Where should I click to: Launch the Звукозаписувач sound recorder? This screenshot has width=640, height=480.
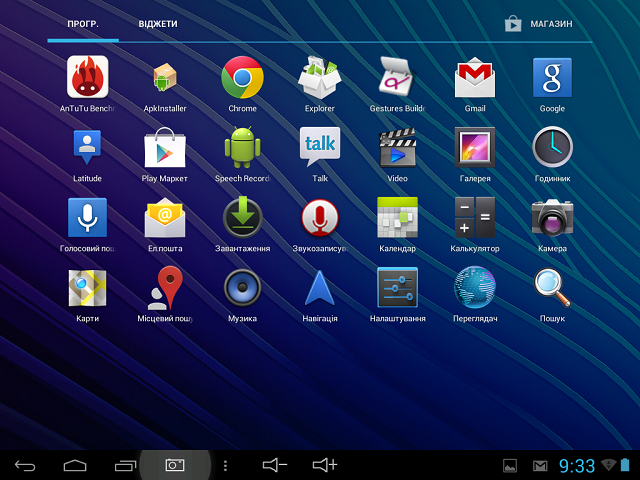pyautogui.click(x=320, y=218)
